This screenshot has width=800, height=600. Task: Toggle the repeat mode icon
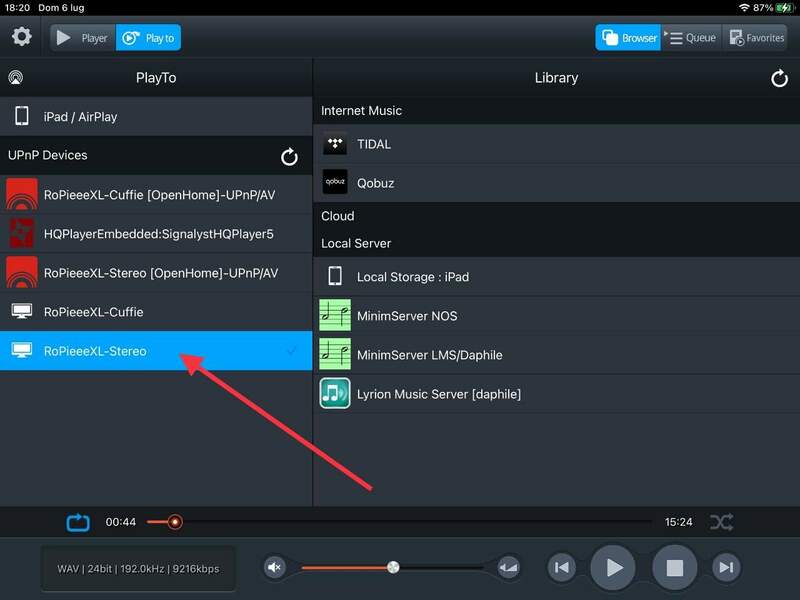pyautogui.click(x=78, y=522)
